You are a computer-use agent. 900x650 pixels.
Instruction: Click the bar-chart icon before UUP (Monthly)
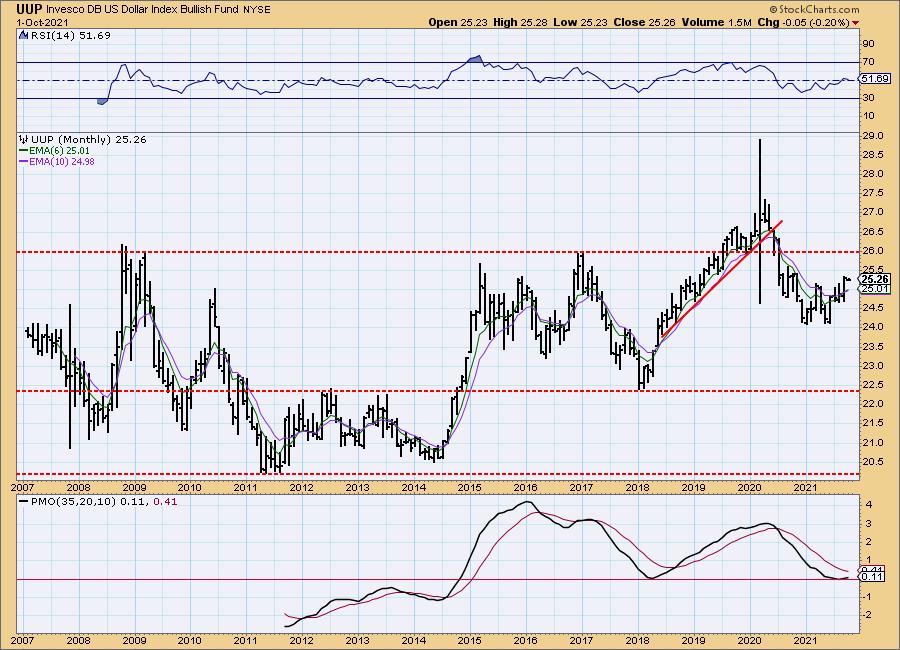[x=24, y=140]
